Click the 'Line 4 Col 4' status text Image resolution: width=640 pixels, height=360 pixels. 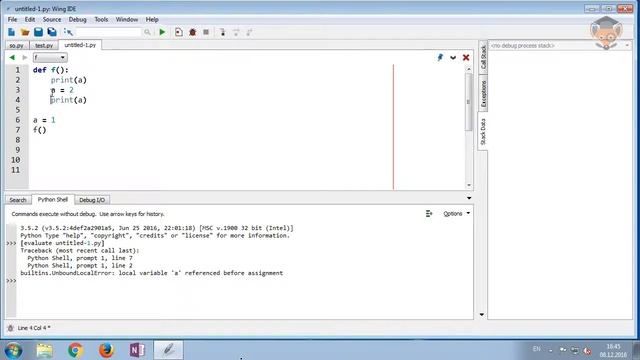point(34,328)
